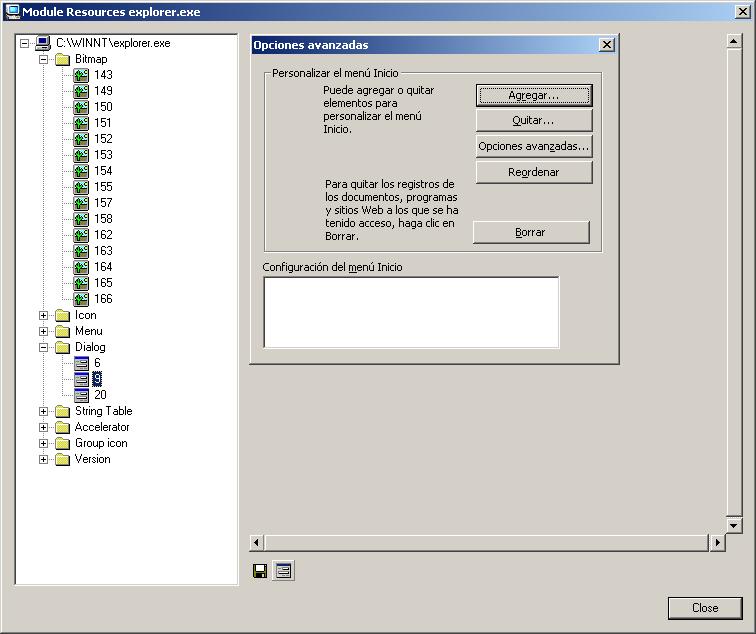Select bitmap icon 152 in the tree
Screen dimensions: 756x634
[x=81, y=139]
